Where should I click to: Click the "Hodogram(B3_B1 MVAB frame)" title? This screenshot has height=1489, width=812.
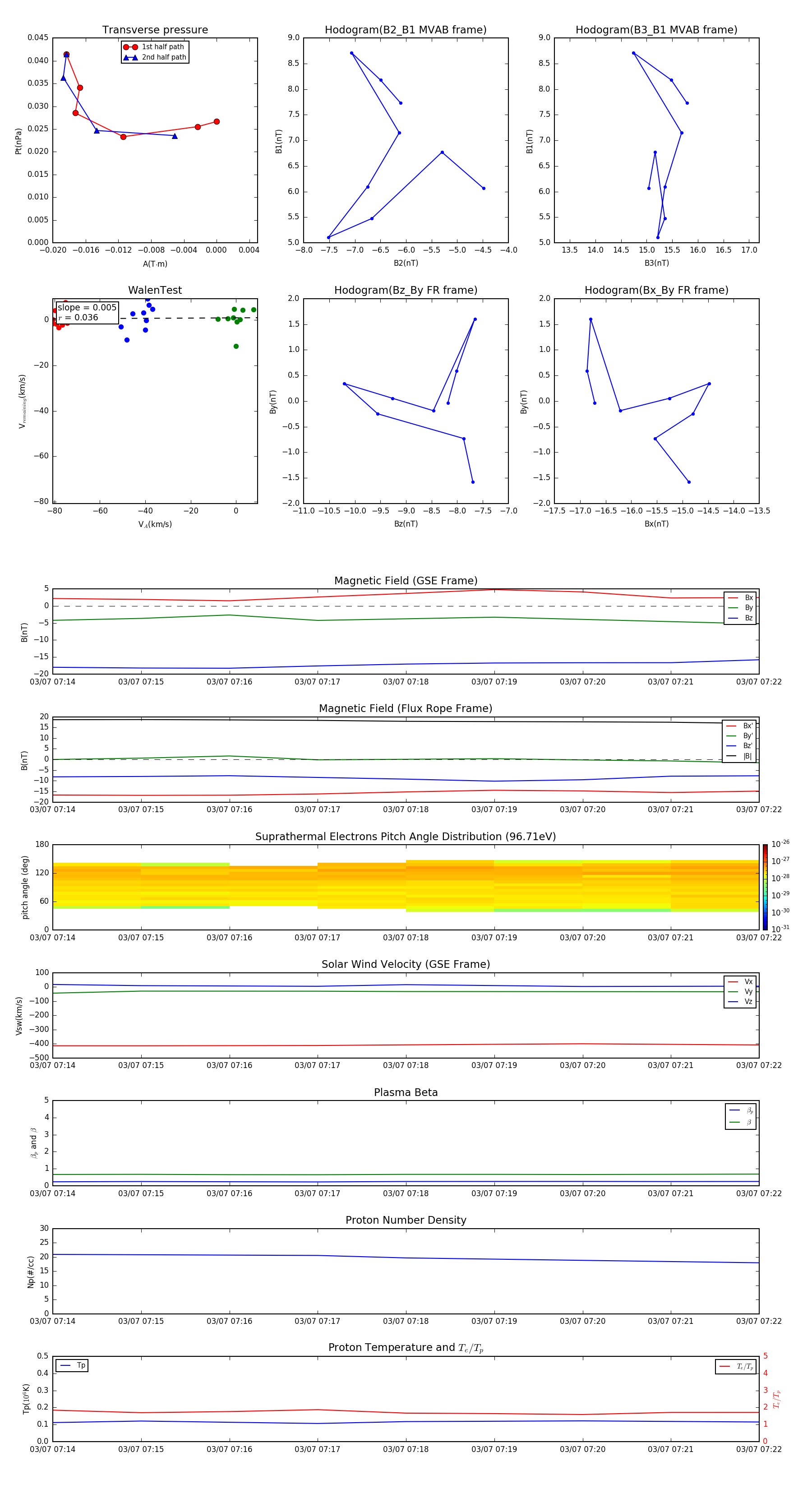point(656,30)
